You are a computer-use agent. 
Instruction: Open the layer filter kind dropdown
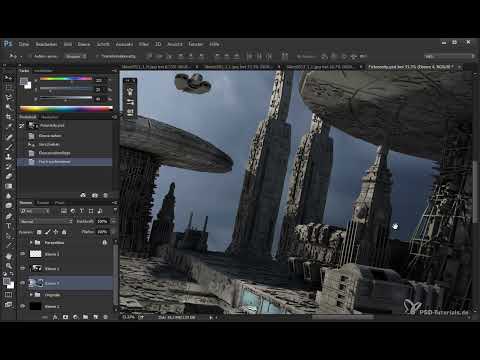pyautogui.click(x=34, y=211)
